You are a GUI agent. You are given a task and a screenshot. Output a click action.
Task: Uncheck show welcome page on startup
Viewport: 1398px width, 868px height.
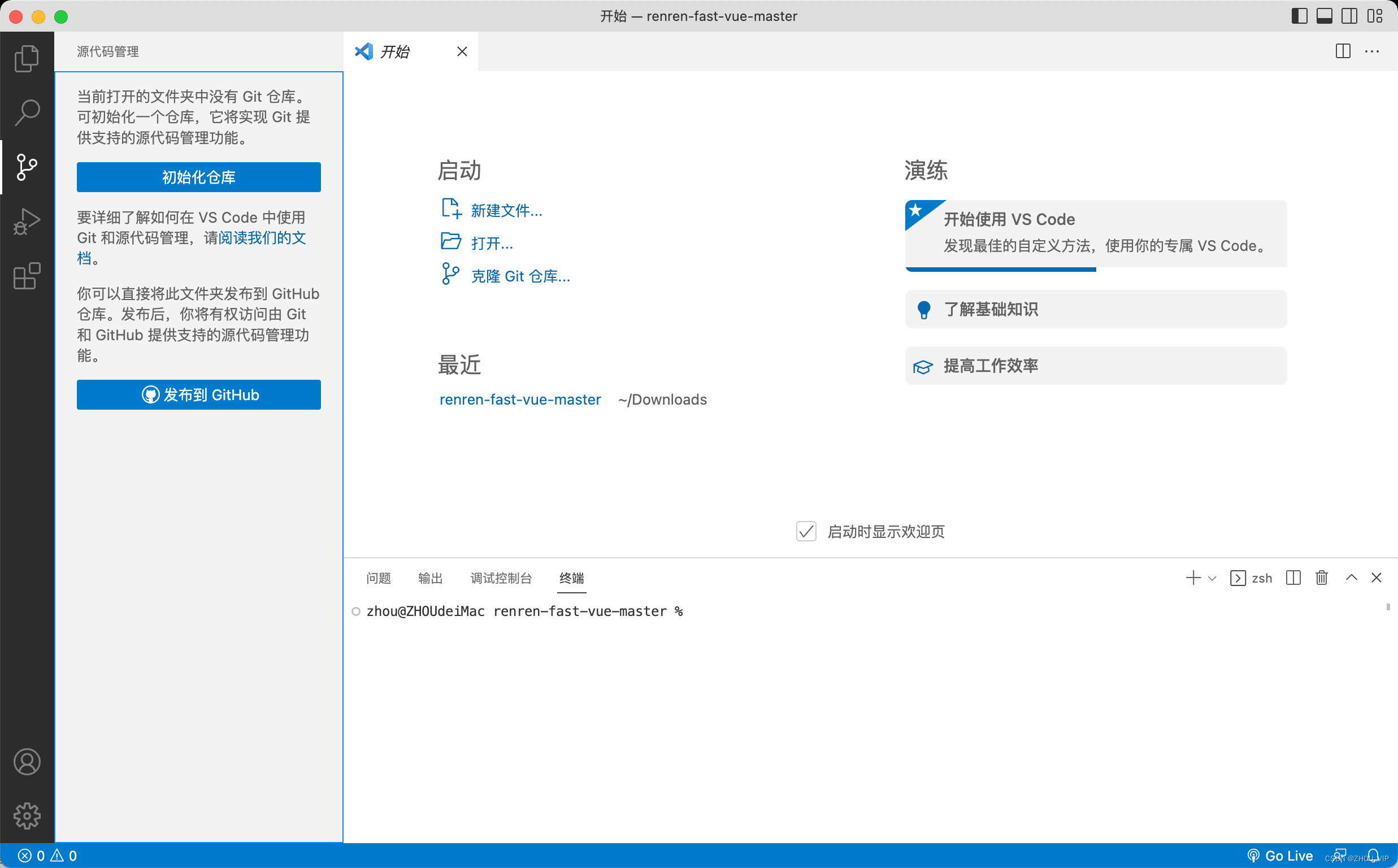(806, 531)
